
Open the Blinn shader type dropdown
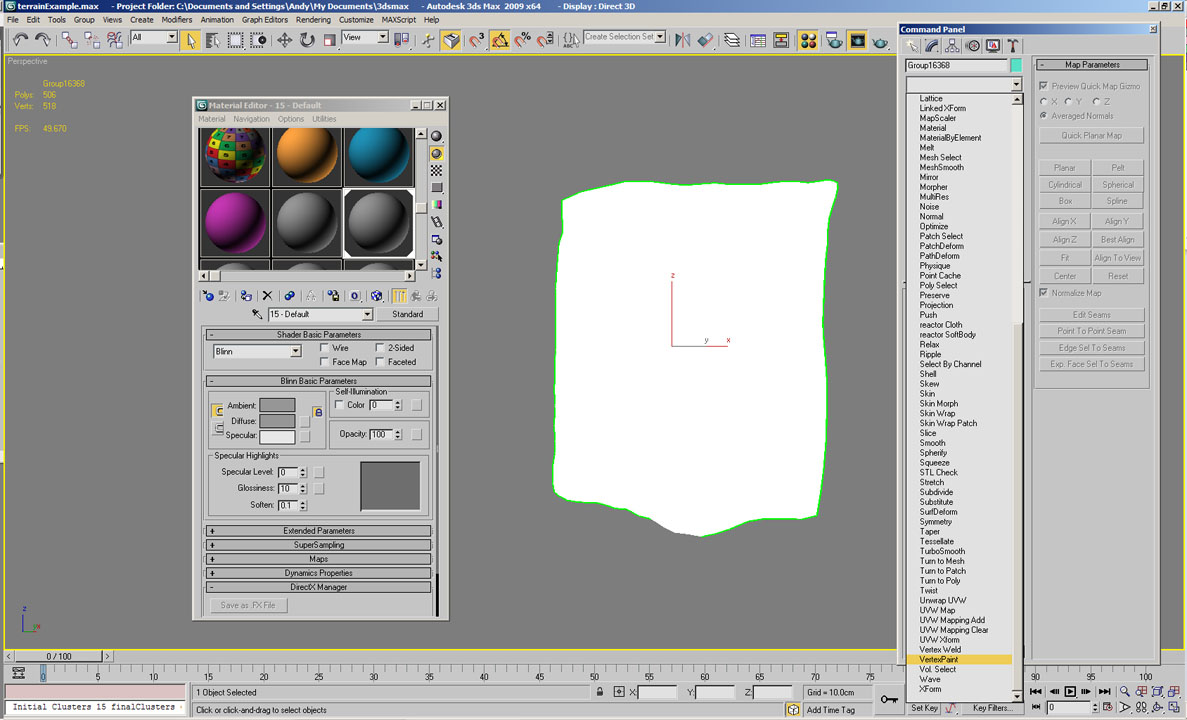click(x=296, y=352)
